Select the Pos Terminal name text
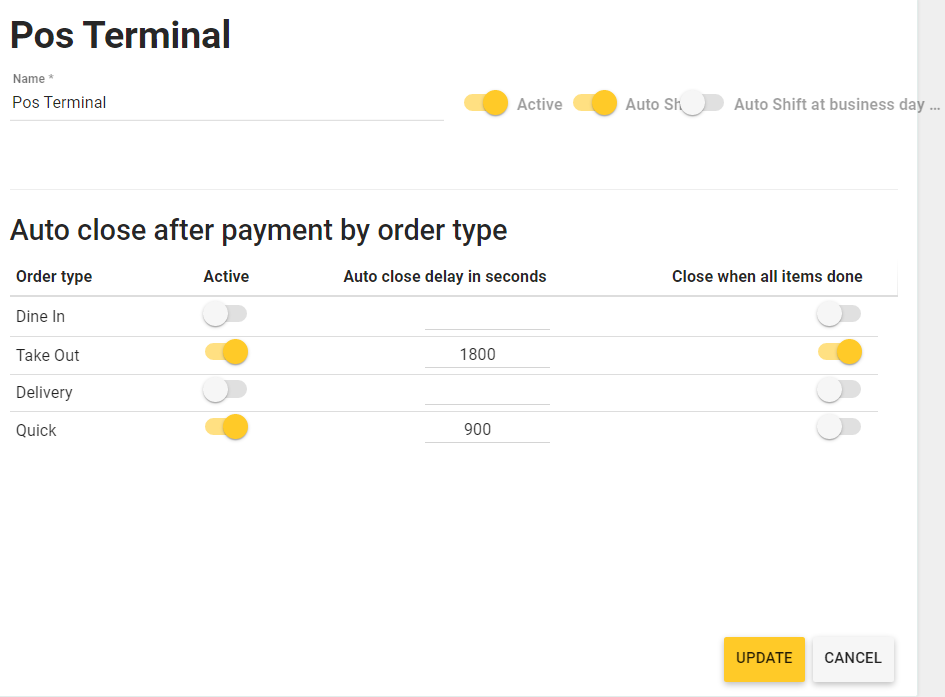Screen dimensions: 945x697 pos(59,102)
